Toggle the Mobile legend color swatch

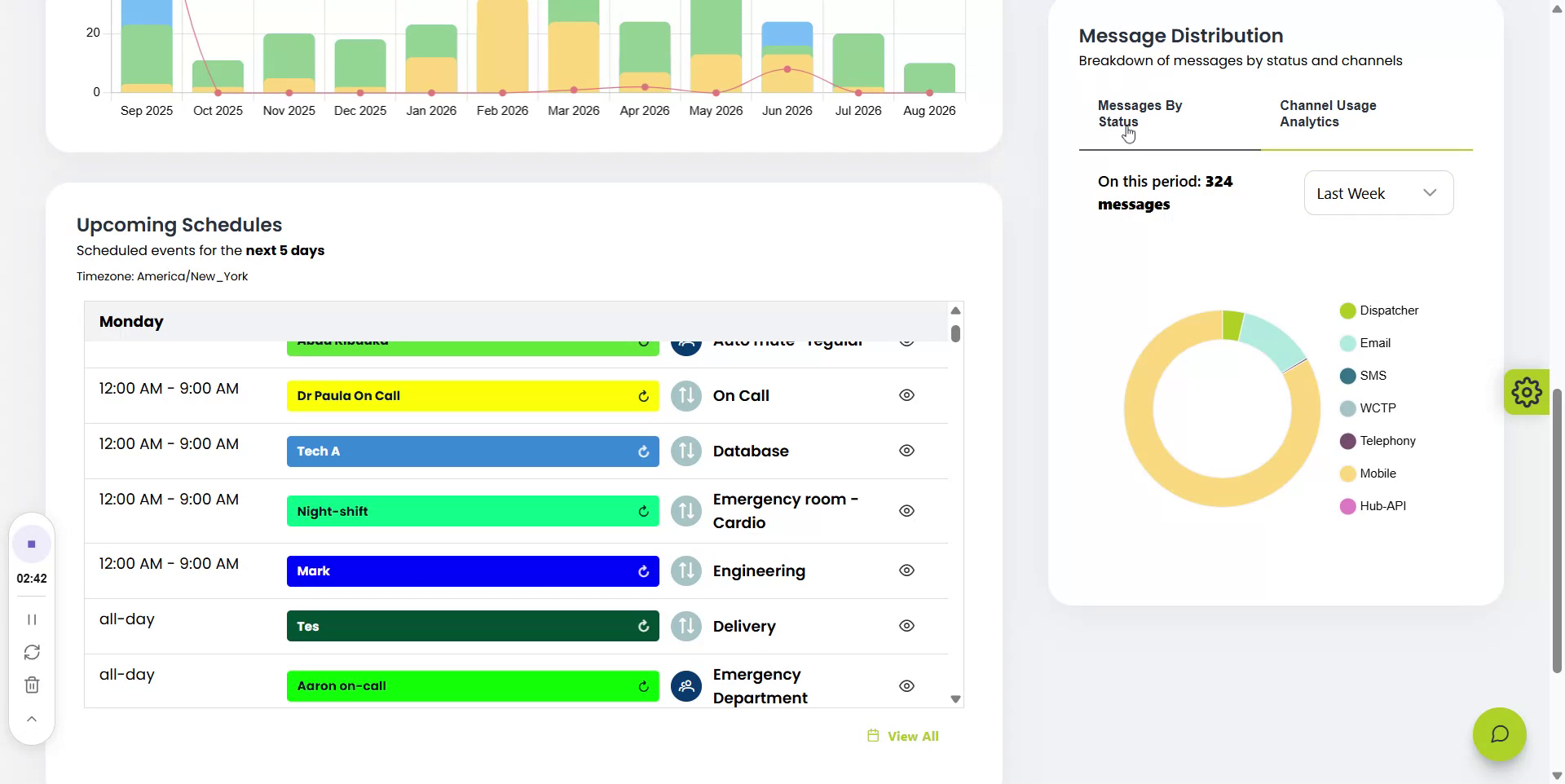click(x=1347, y=473)
